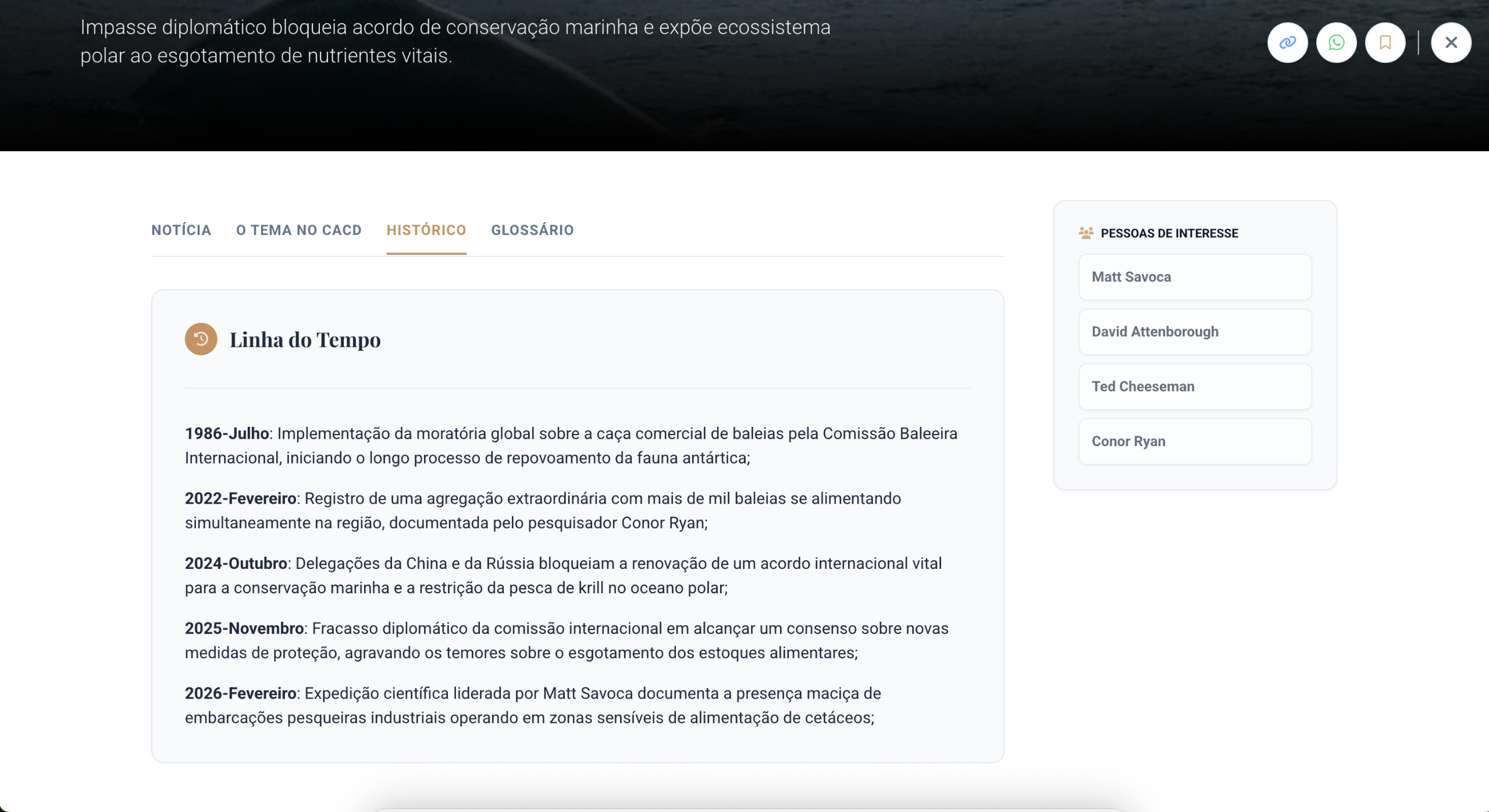Copy the article link via chain icon
The width and height of the screenshot is (1489, 812).
coord(1287,42)
